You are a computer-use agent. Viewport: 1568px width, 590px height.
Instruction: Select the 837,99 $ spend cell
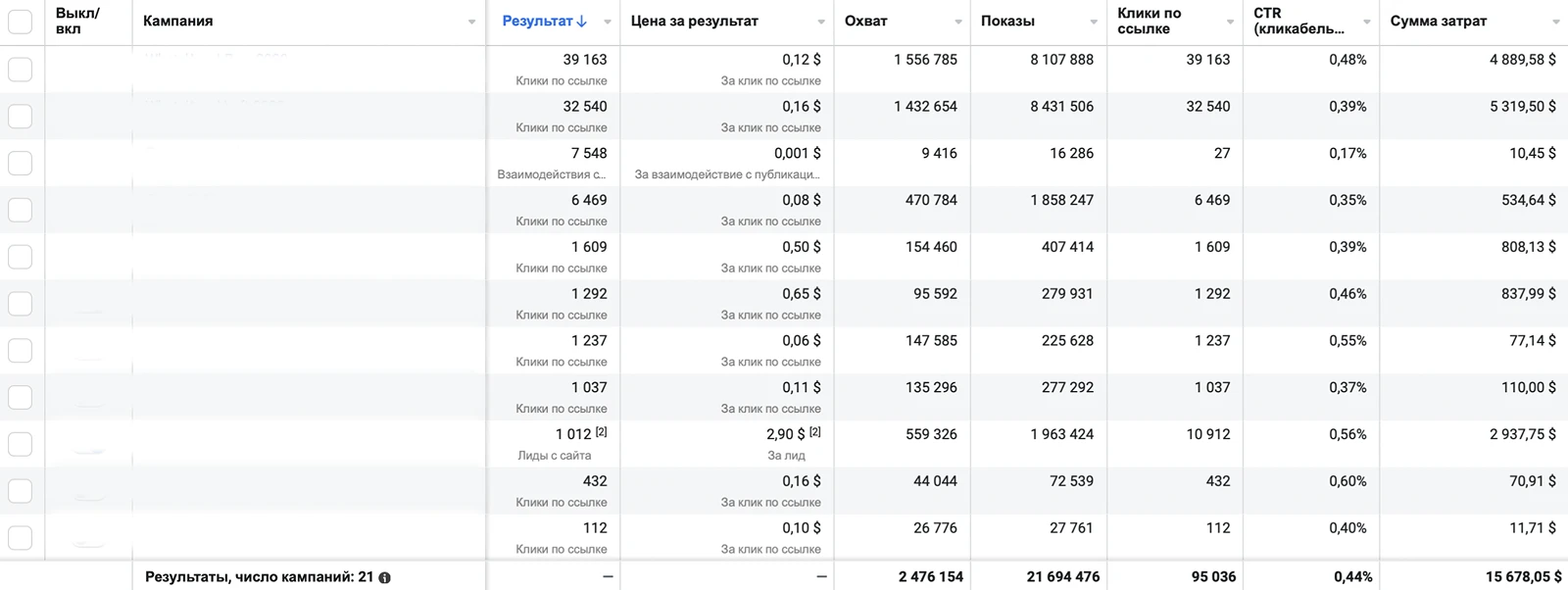[x=1529, y=294]
